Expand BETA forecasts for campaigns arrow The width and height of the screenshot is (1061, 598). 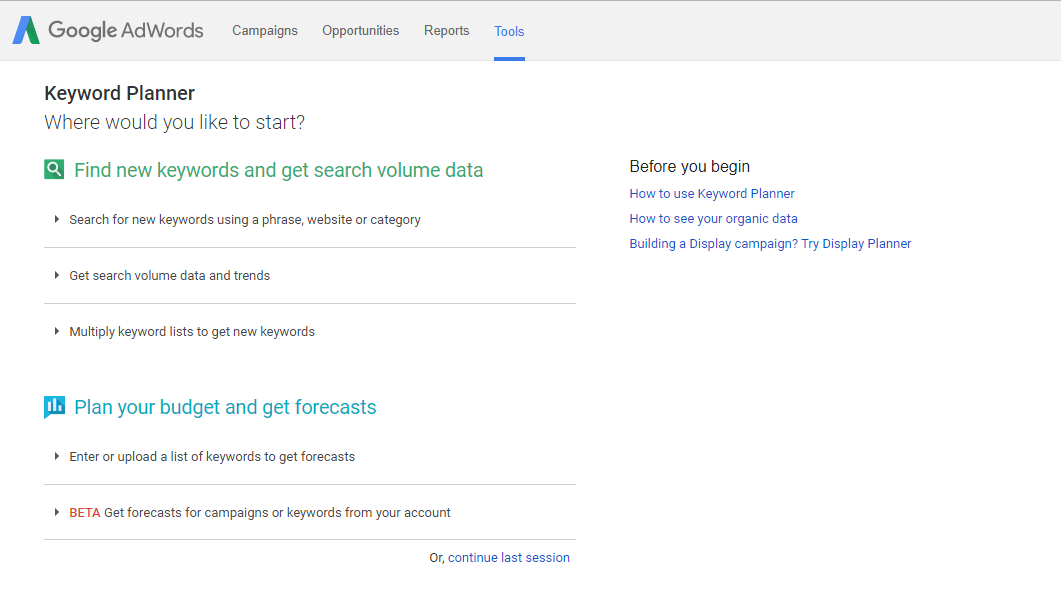coord(57,513)
